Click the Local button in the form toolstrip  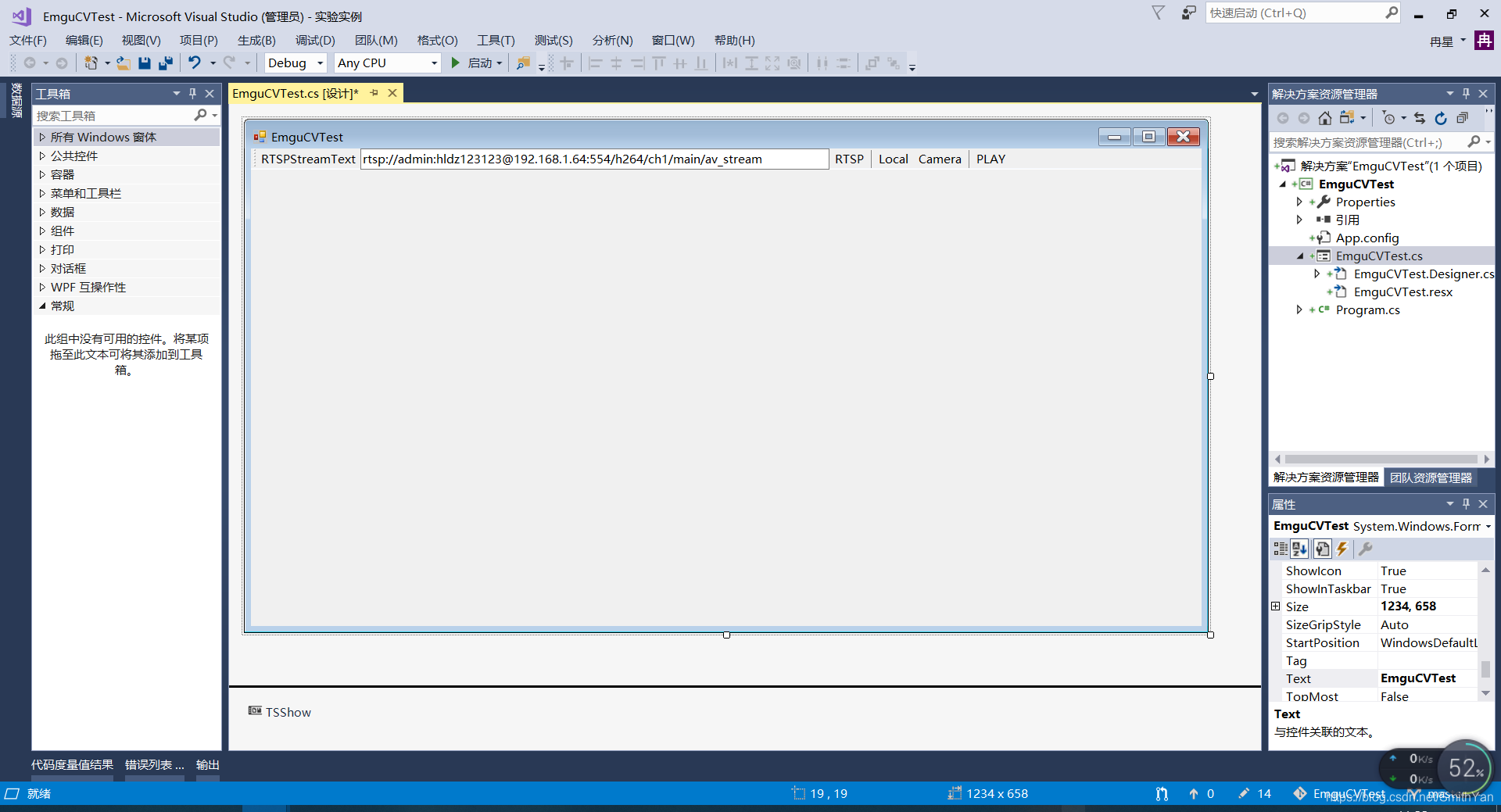click(x=893, y=159)
